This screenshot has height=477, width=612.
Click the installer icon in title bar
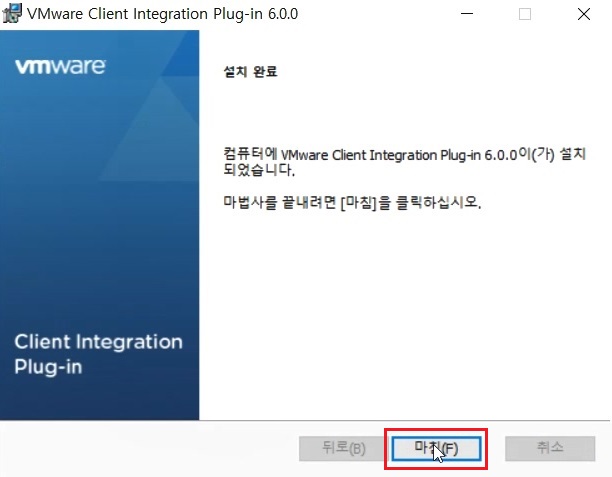(12, 14)
